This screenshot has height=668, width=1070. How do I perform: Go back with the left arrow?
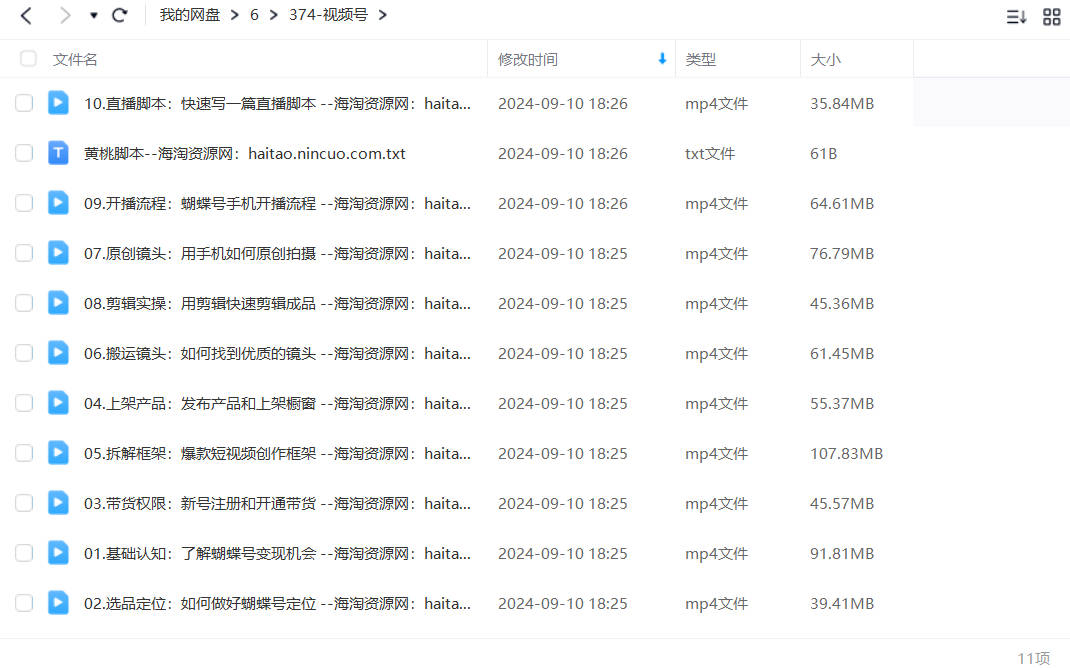27,15
